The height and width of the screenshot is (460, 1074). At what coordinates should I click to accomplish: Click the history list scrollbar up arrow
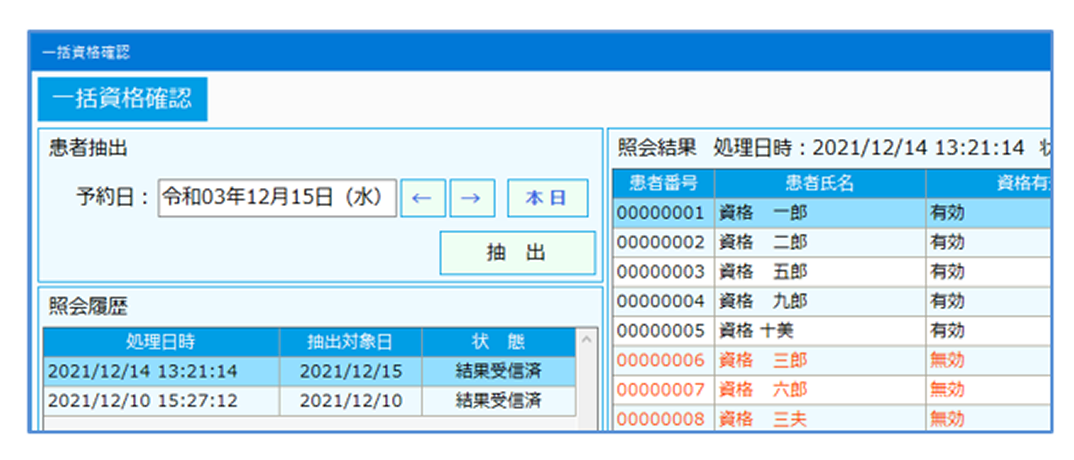(x=587, y=338)
